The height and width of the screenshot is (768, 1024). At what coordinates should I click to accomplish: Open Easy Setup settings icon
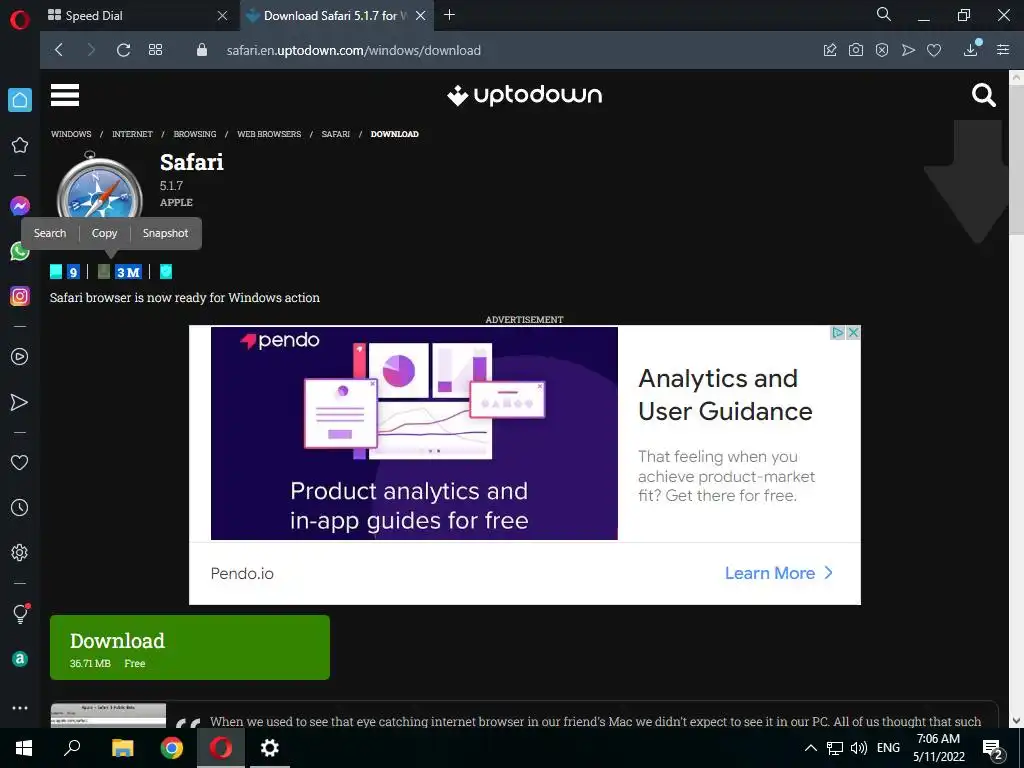(x=1003, y=50)
